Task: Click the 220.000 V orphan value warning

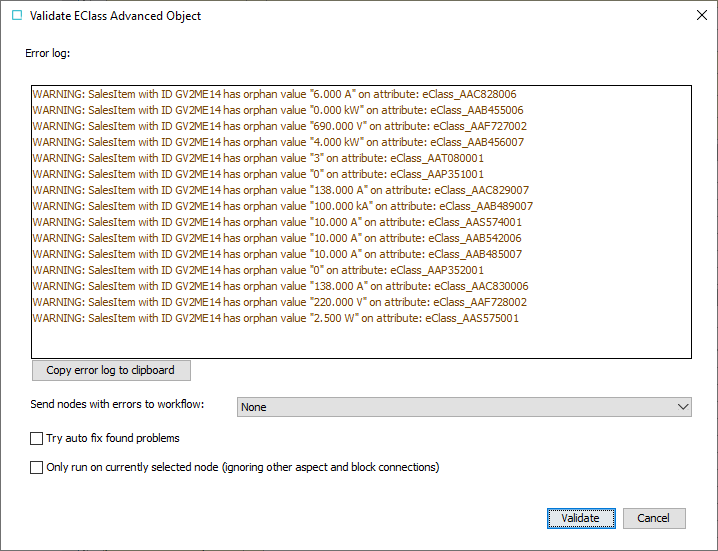Action: (280, 302)
